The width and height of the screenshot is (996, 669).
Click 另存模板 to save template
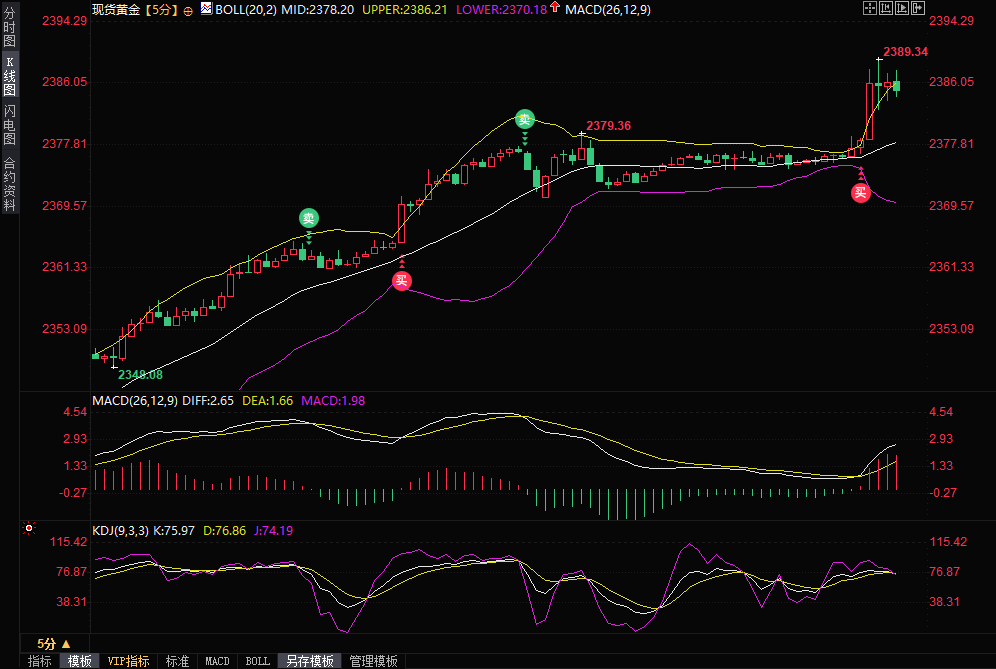[310, 661]
